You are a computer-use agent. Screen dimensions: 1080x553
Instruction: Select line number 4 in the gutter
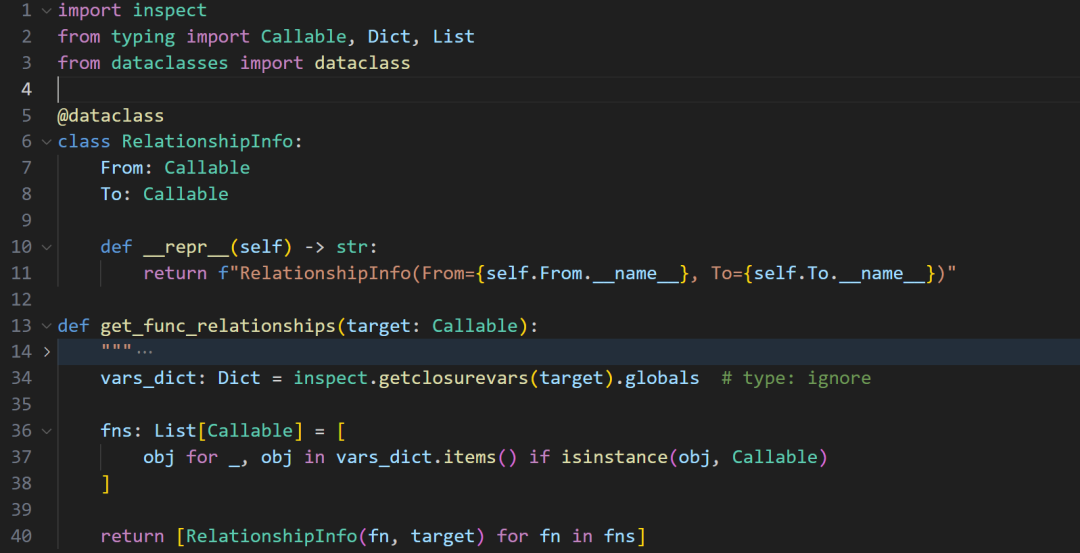[26, 90]
